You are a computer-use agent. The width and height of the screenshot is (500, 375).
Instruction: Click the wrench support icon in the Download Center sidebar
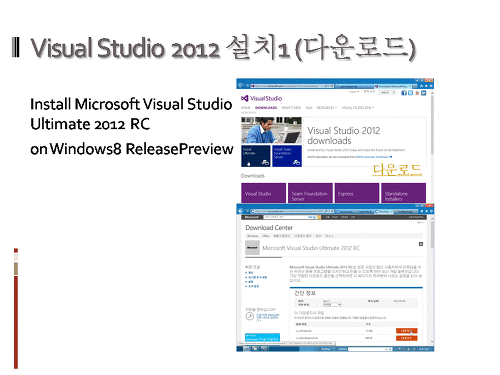(x=250, y=316)
